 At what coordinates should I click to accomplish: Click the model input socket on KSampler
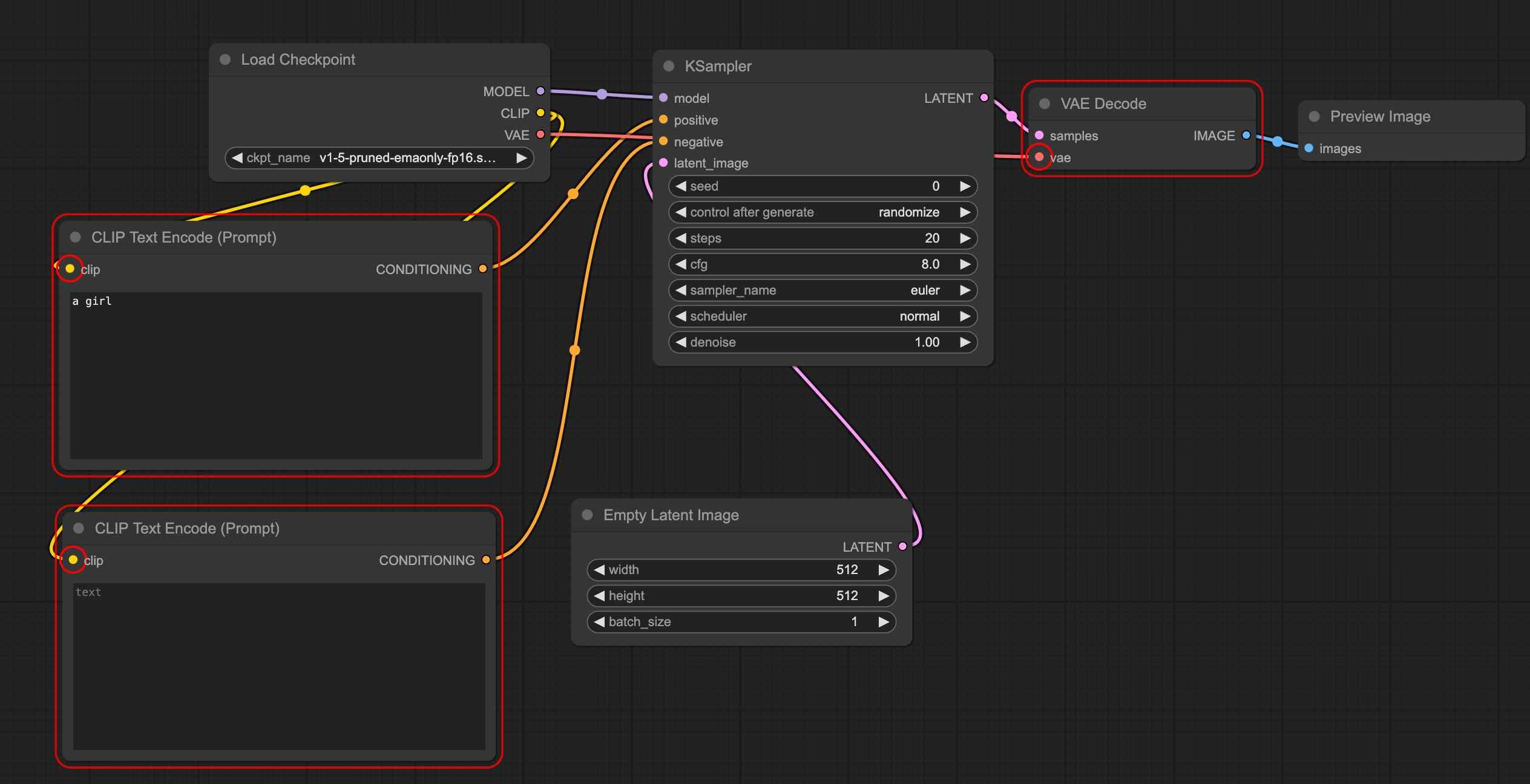point(663,97)
